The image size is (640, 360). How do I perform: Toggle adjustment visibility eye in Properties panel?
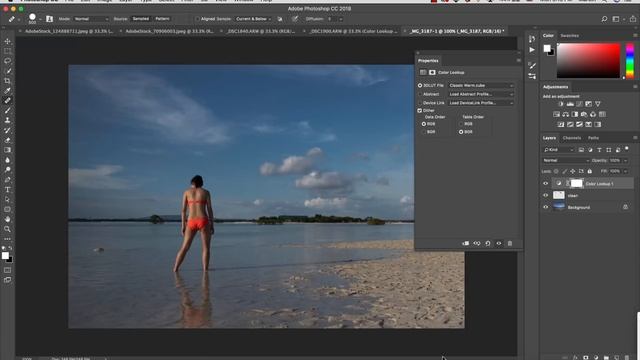[x=499, y=243]
